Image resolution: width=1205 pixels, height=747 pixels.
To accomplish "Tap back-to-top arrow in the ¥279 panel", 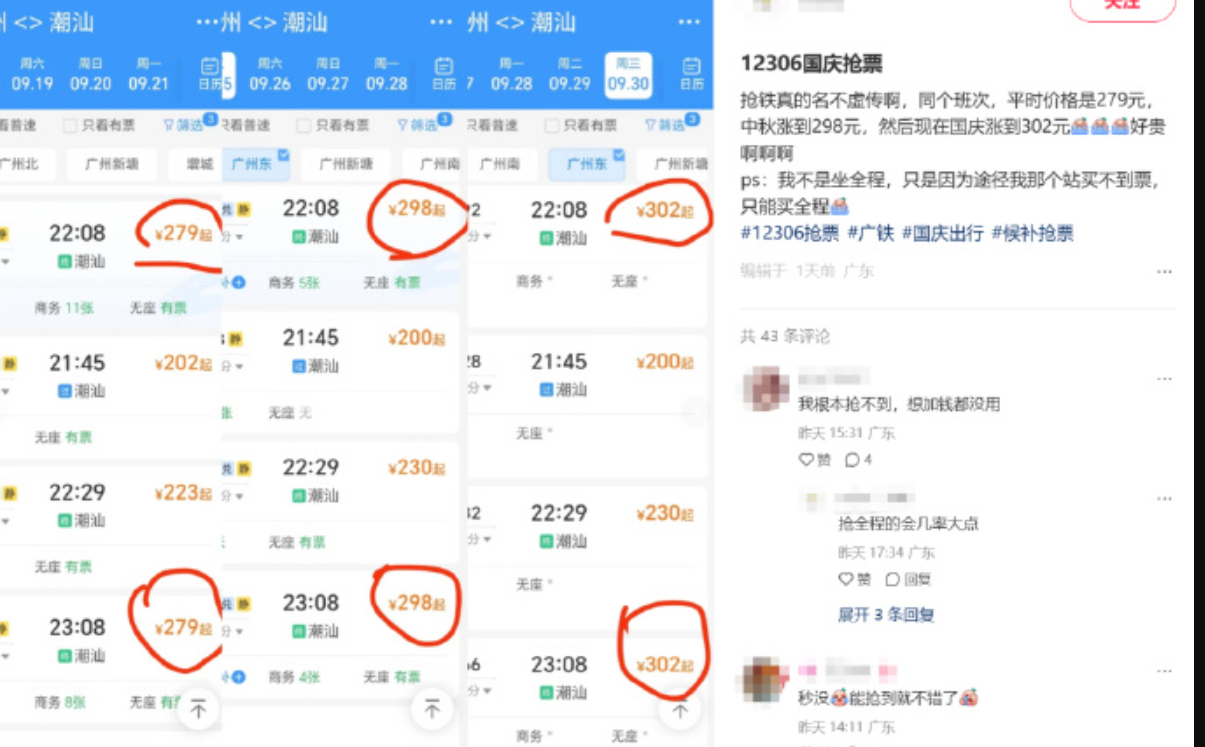I will [198, 710].
